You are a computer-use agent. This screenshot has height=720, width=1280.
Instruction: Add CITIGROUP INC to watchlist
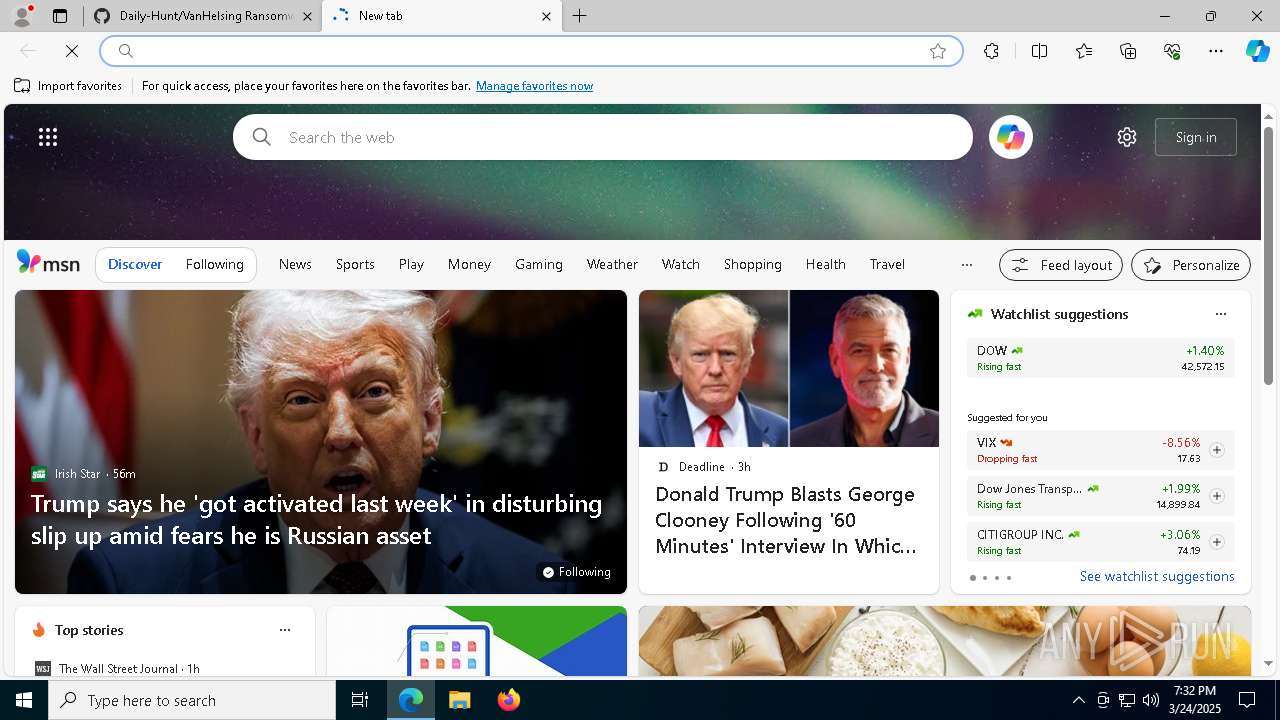(x=1216, y=542)
